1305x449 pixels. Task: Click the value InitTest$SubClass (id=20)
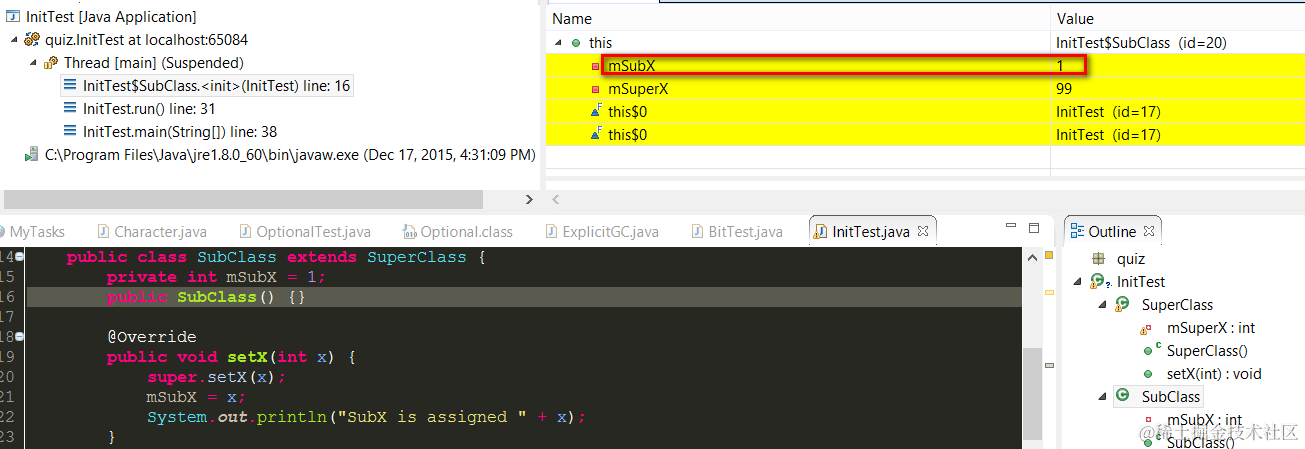[1141, 42]
